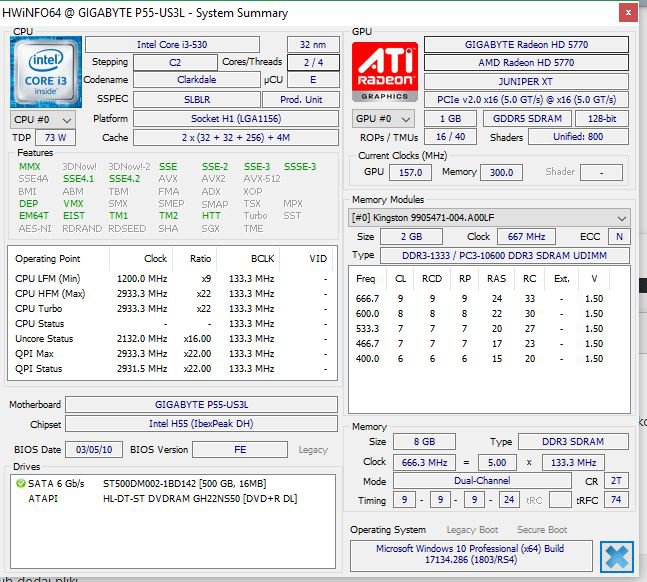
Task: Click the green EM64T feature label
Action: (x=33, y=216)
